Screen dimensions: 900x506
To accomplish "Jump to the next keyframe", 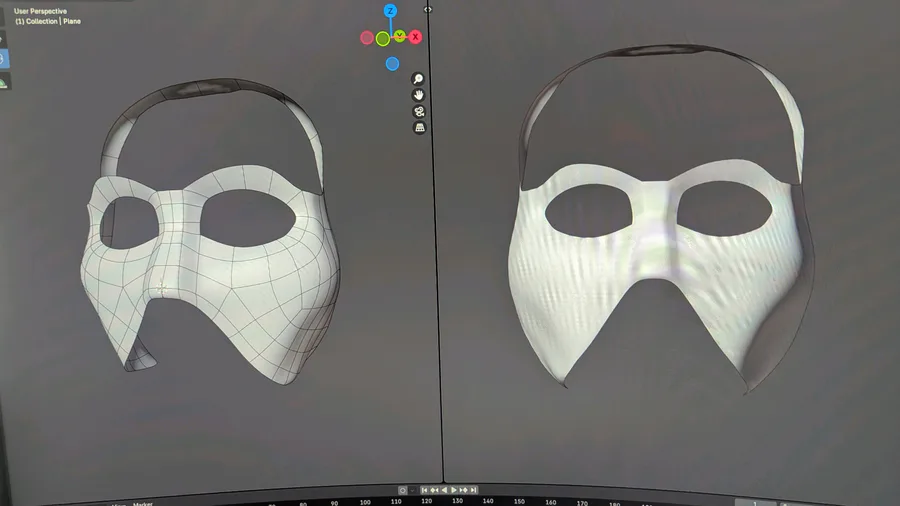I will click(463, 490).
